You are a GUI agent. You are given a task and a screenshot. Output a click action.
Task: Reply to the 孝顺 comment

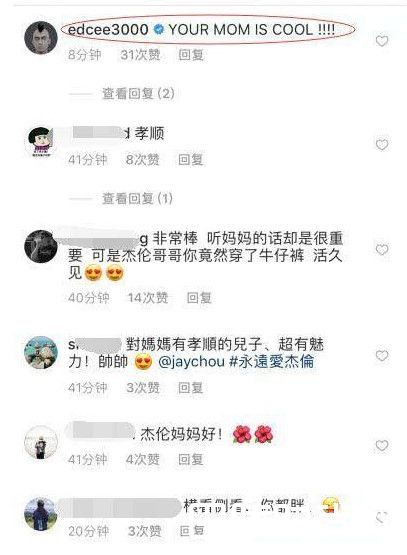click(x=191, y=160)
